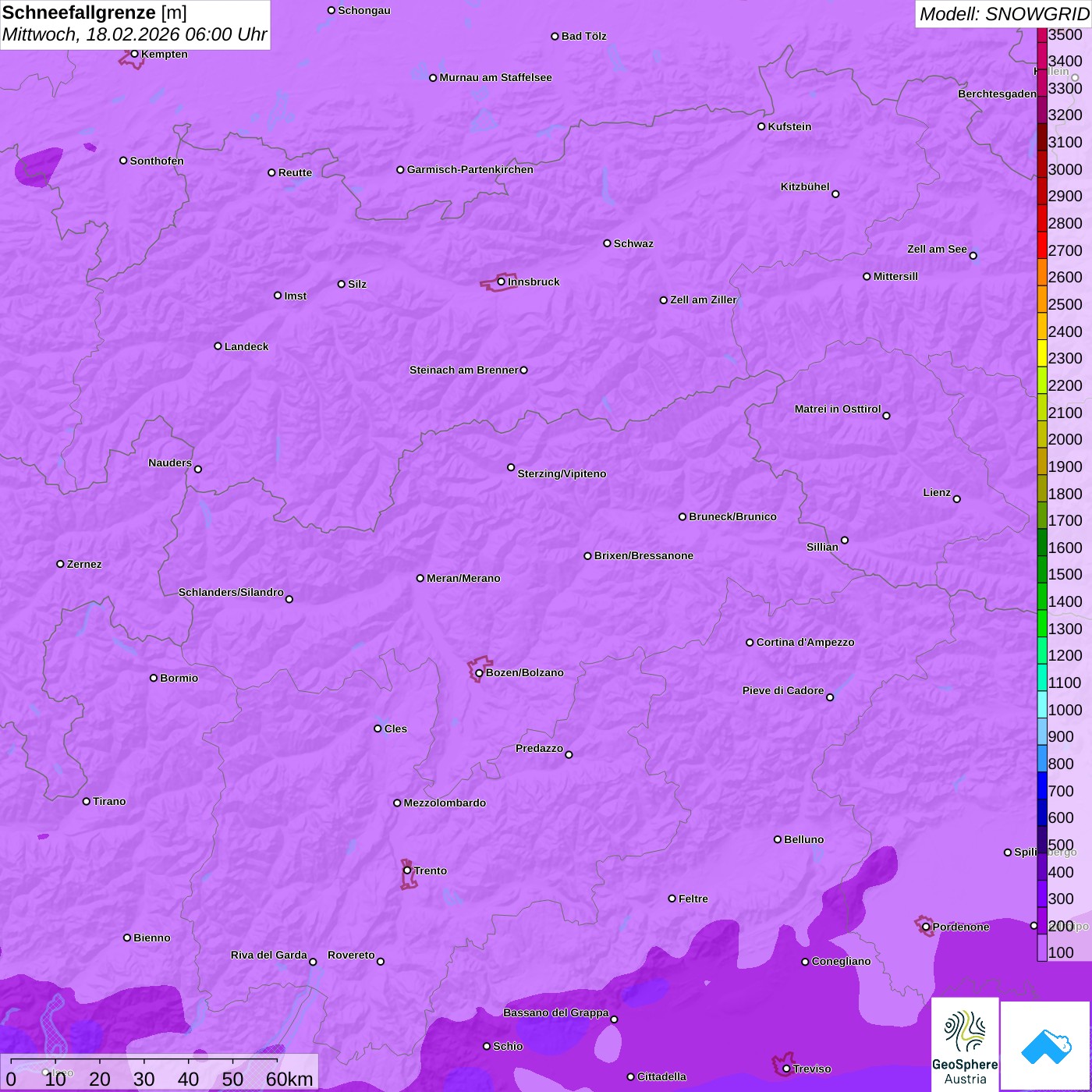This screenshot has width=1092, height=1092.
Task: Click the 60km scale bar label
Action: point(289,1080)
